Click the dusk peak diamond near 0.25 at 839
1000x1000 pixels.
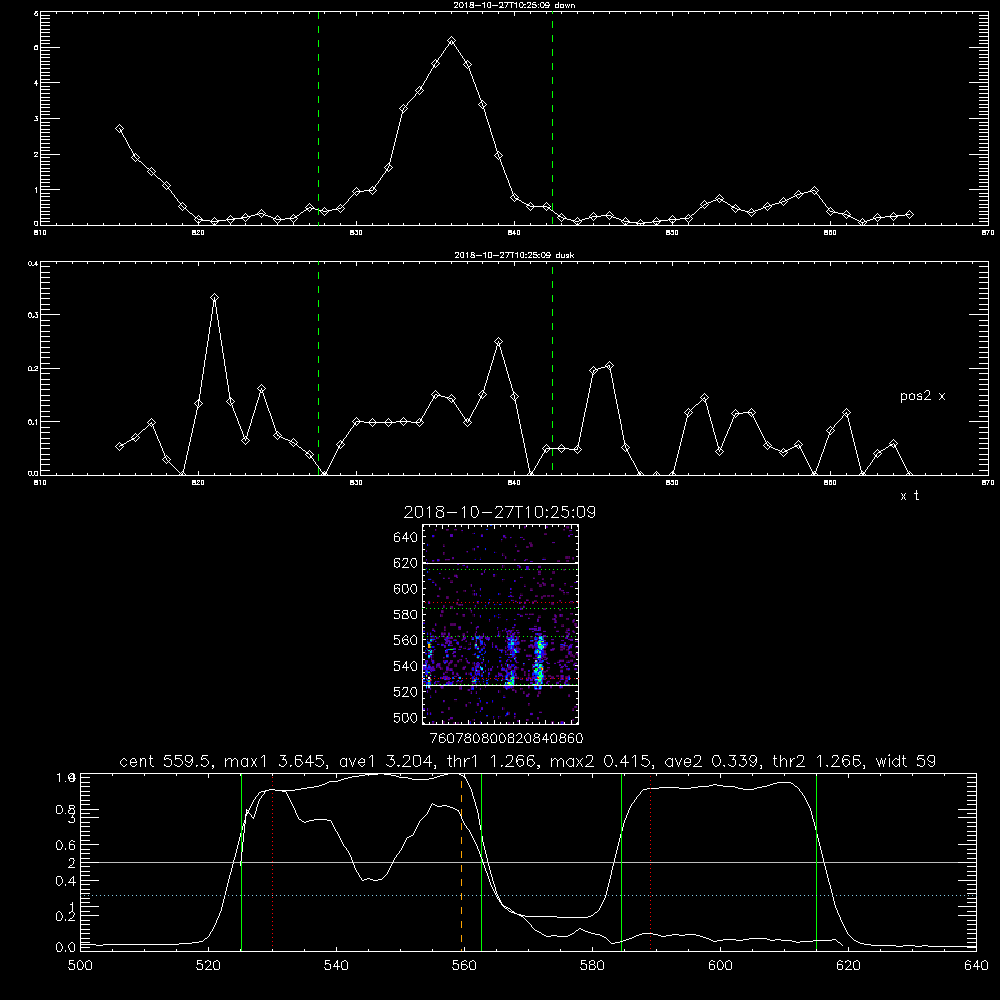pyautogui.click(x=499, y=342)
